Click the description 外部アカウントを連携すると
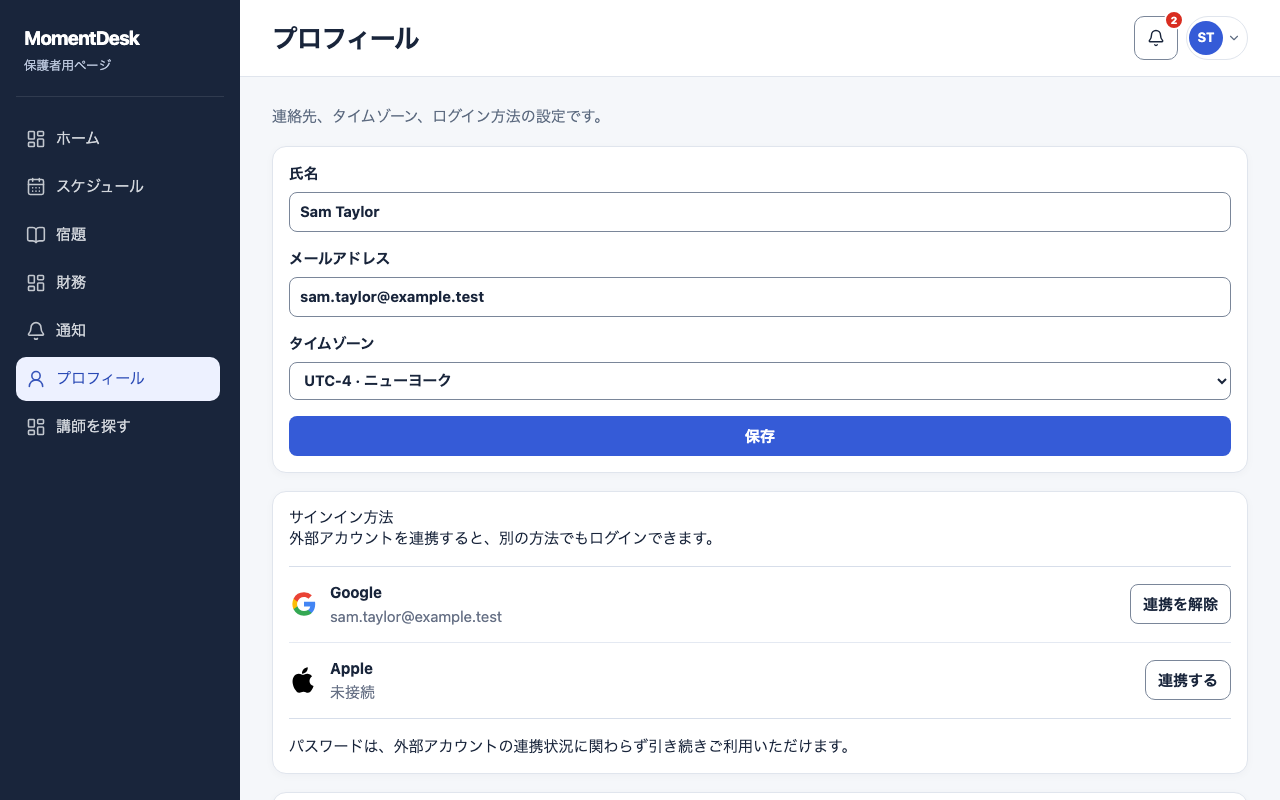This screenshot has height=800, width=1280. pos(502,538)
